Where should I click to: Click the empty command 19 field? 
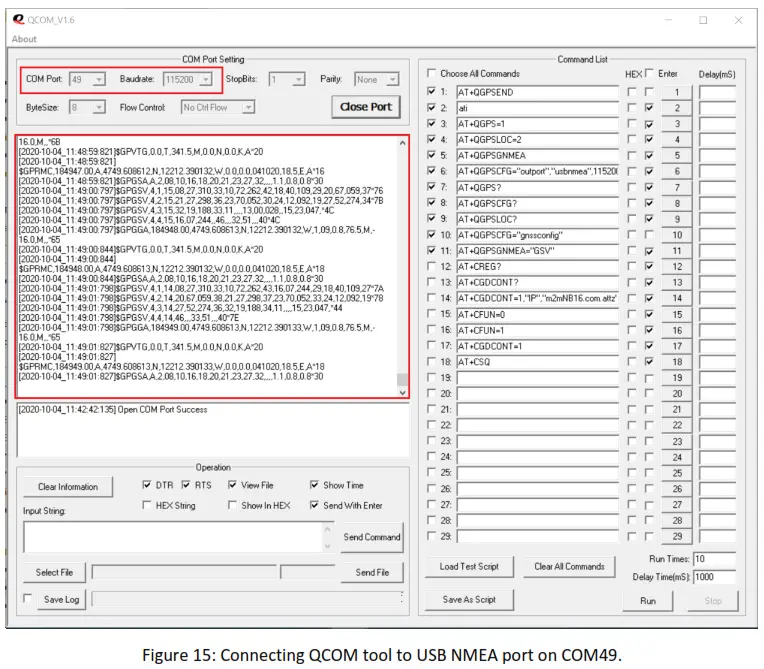pos(537,378)
